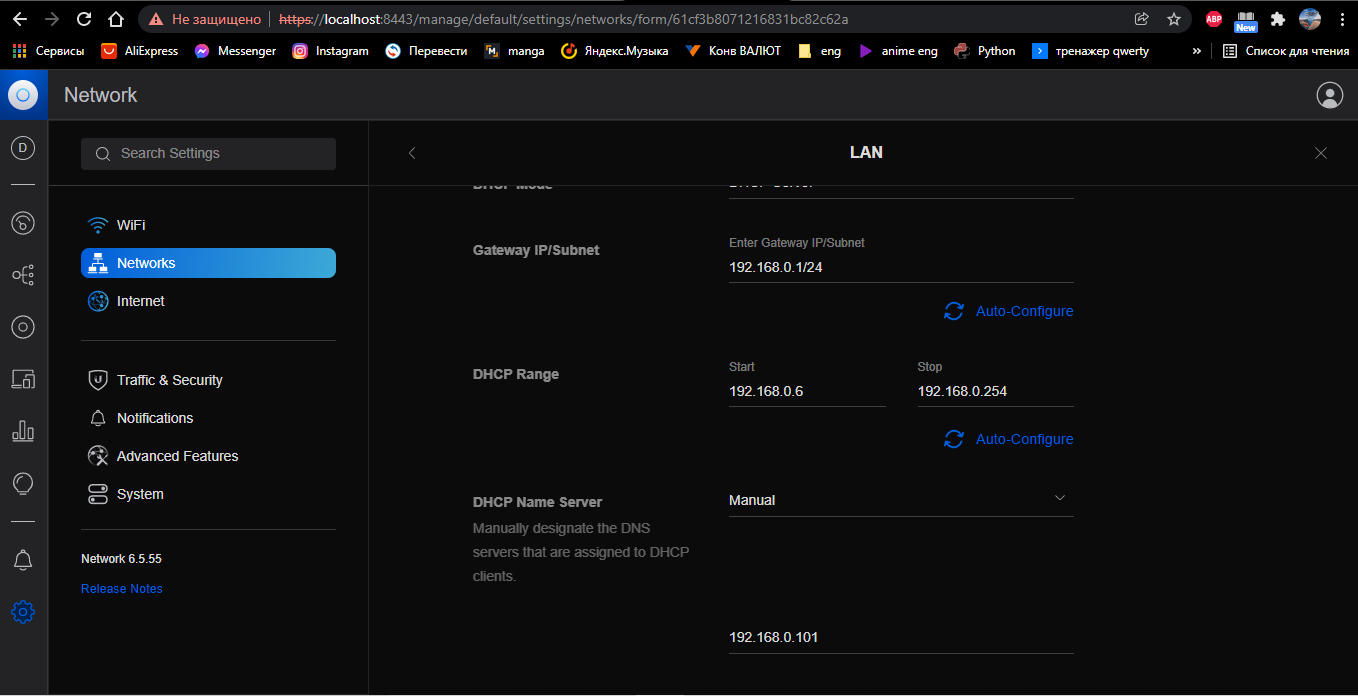
Task: Open the alerts bell icon in sidebar
Action: pyautogui.click(x=23, y=560)
